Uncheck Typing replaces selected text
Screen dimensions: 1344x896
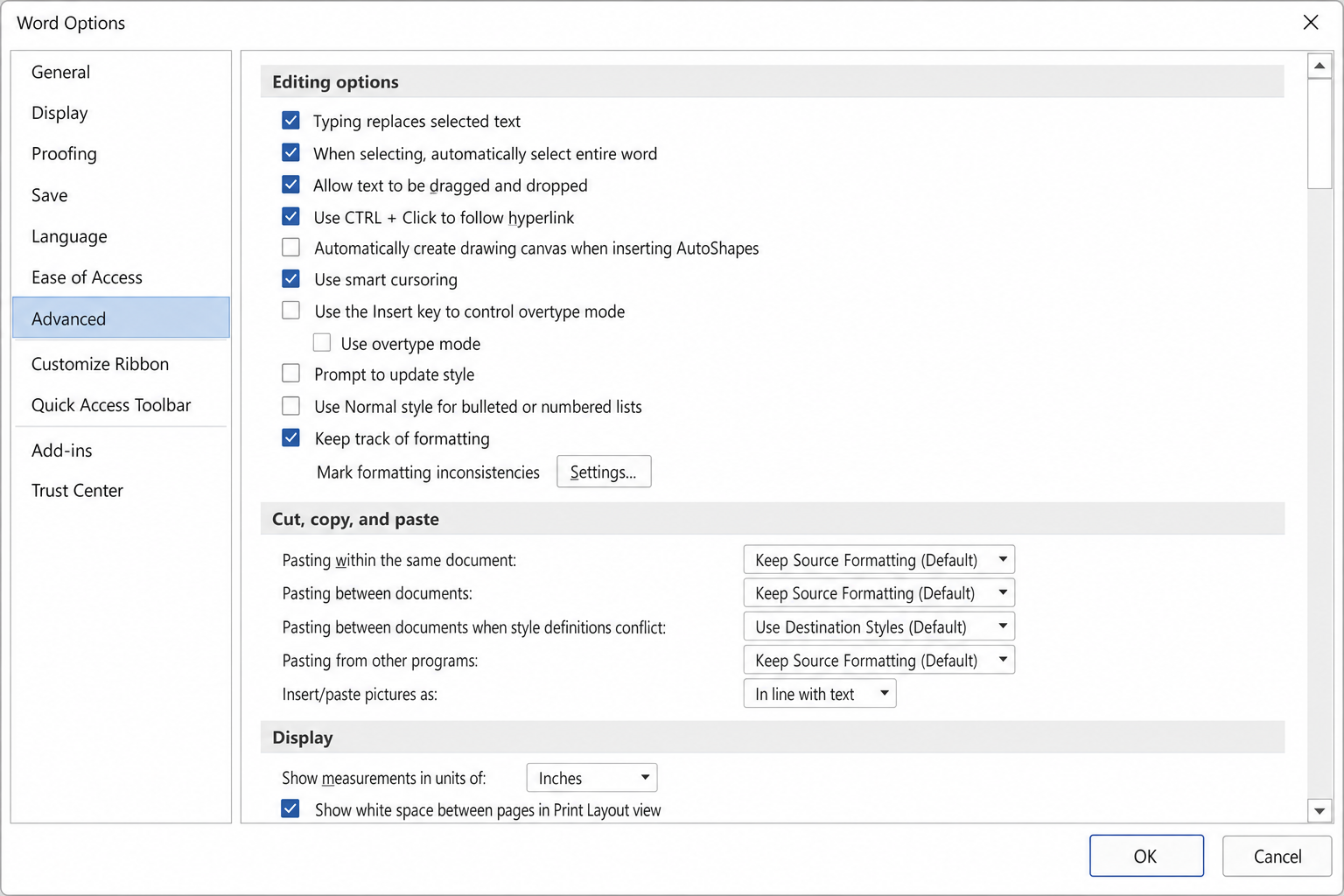(x=291, y=121)
